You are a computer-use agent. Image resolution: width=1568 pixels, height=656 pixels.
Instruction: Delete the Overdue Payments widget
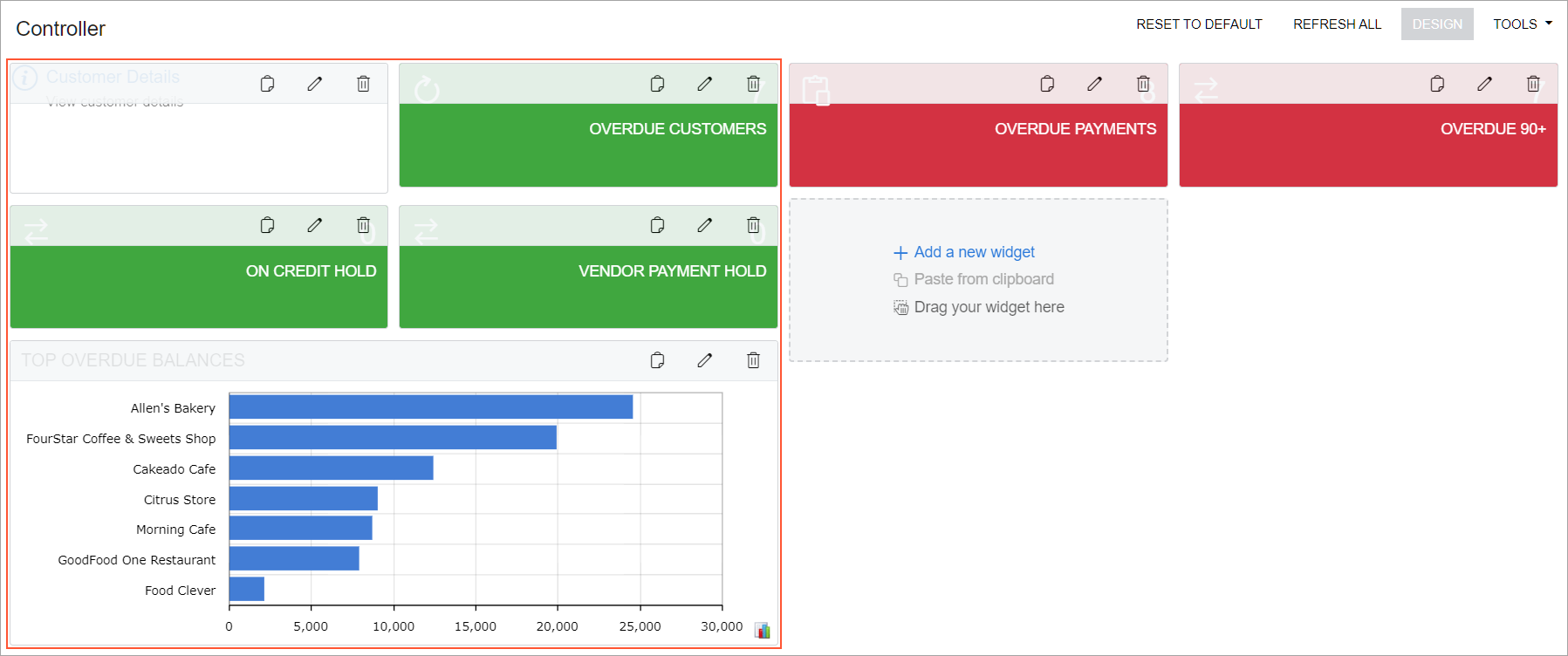coord(1143,84)
